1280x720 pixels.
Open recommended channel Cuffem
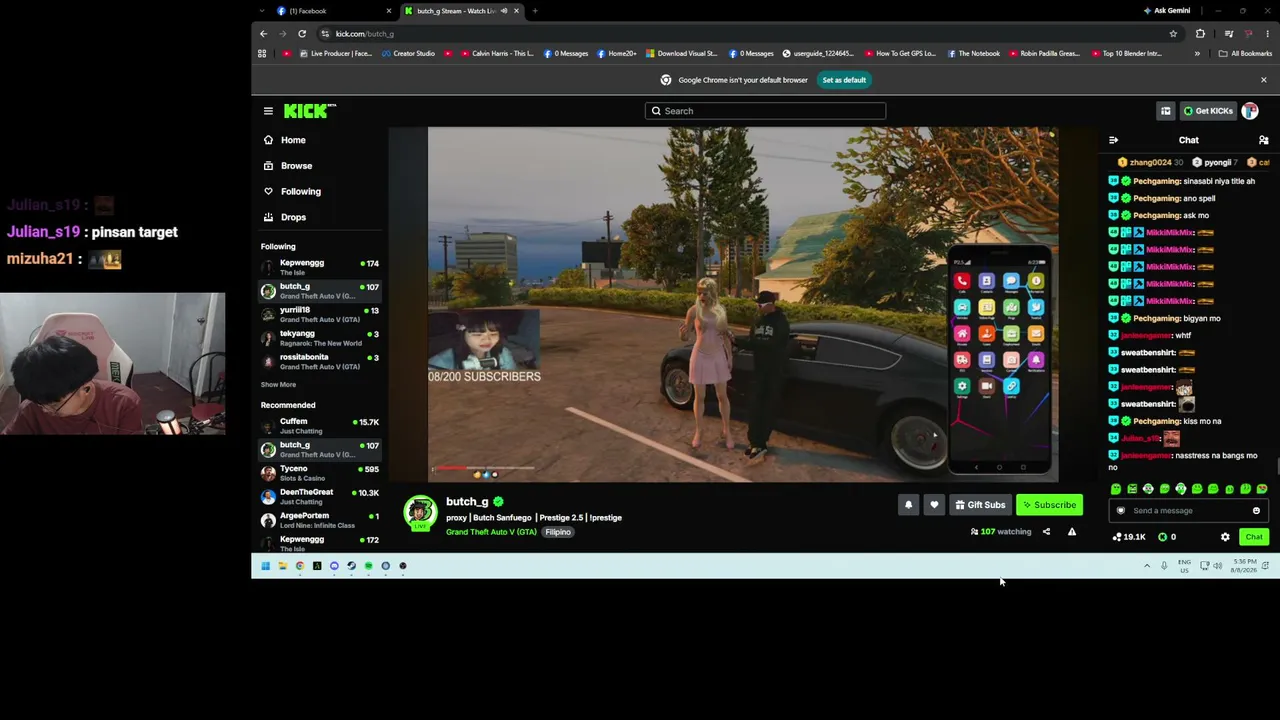(320, 426)
